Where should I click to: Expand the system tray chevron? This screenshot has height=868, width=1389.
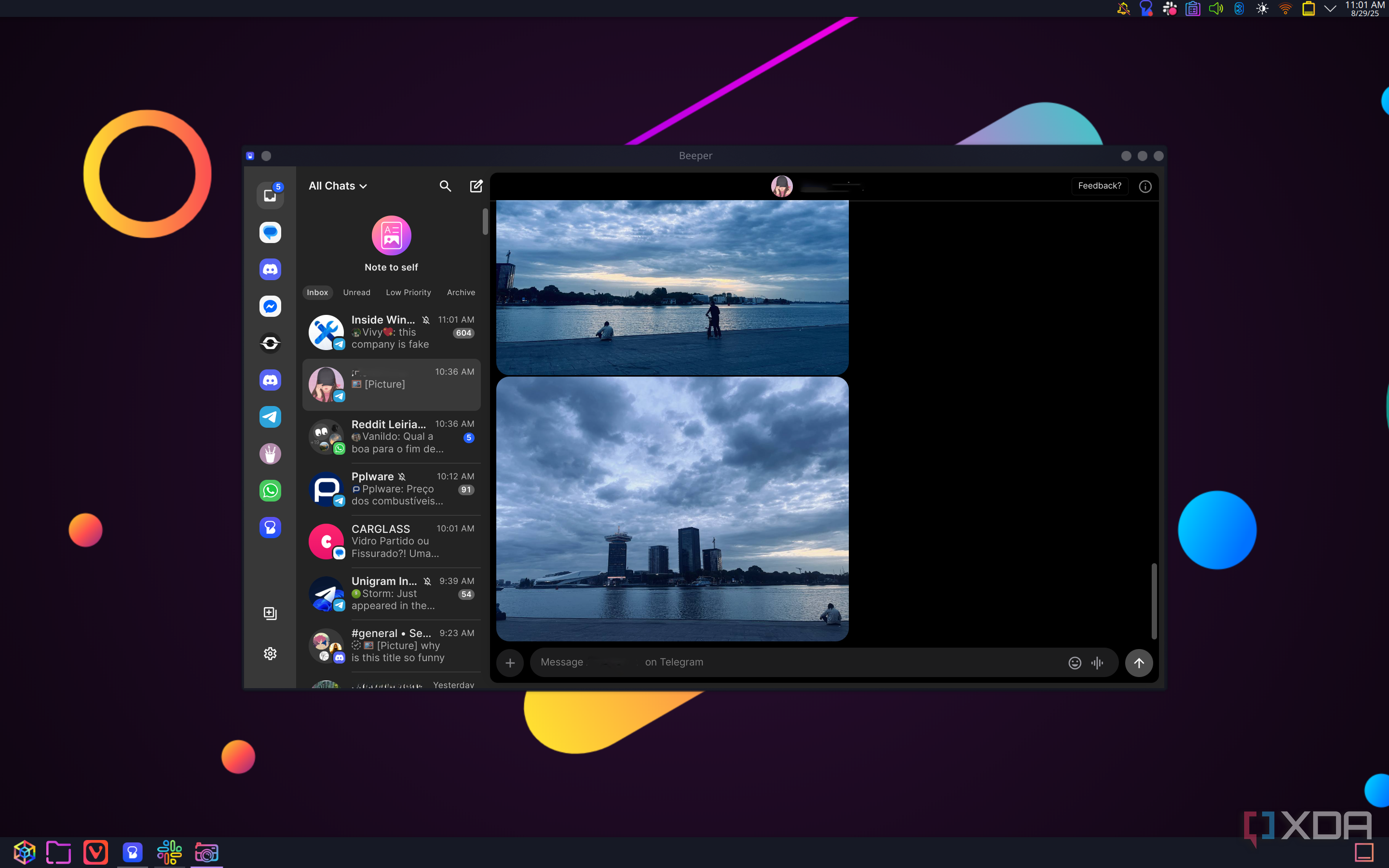[x=1330, y=9]
